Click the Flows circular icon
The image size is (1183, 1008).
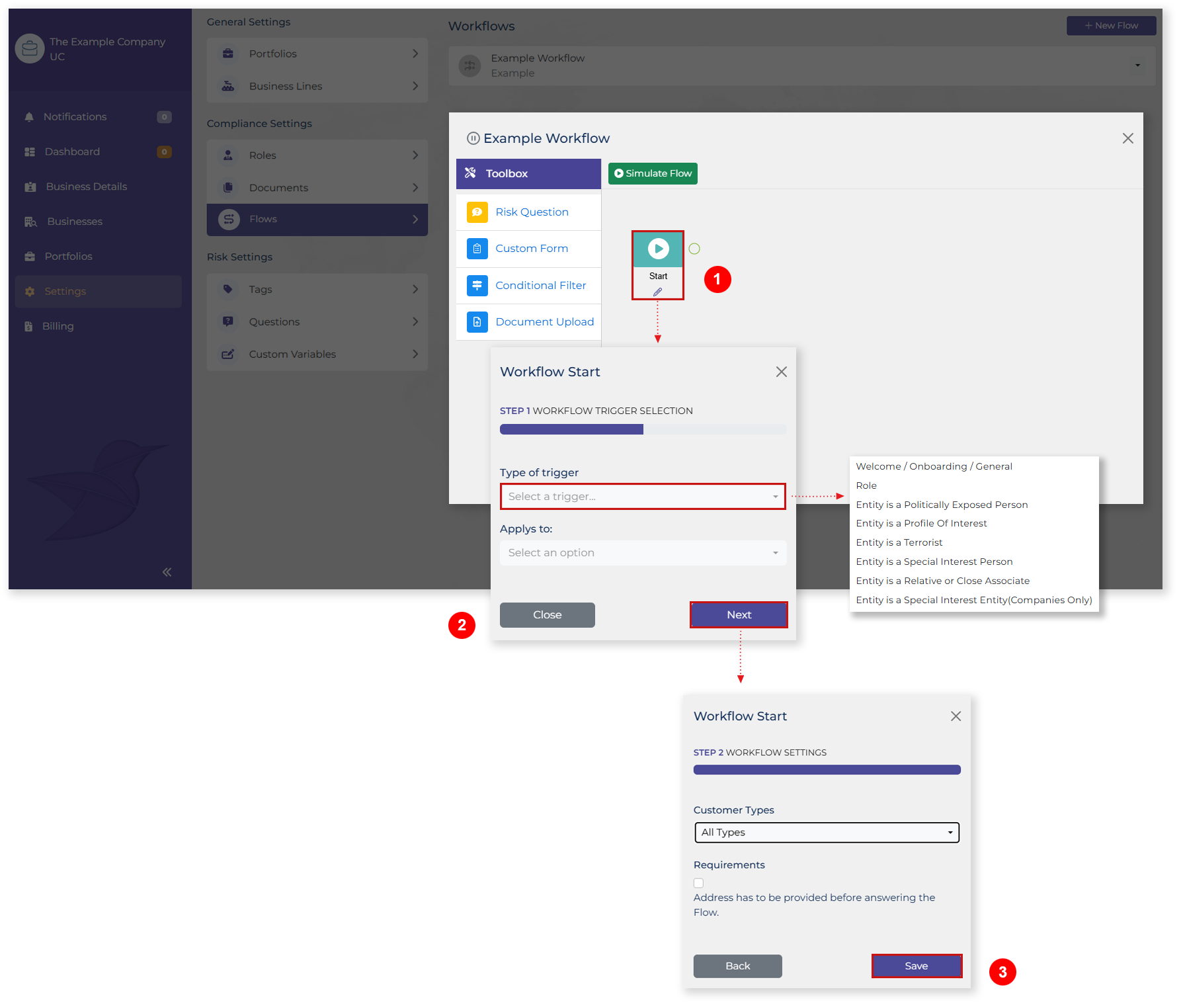point(229,220)
